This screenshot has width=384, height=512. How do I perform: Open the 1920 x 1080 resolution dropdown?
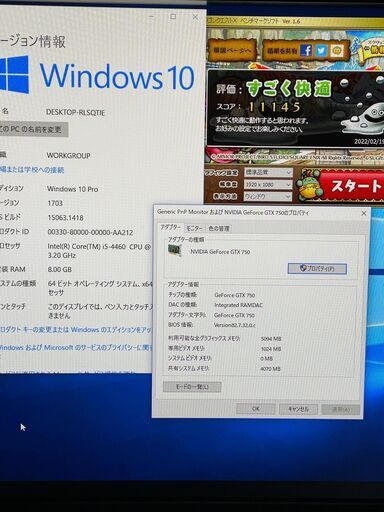[268, 184]
